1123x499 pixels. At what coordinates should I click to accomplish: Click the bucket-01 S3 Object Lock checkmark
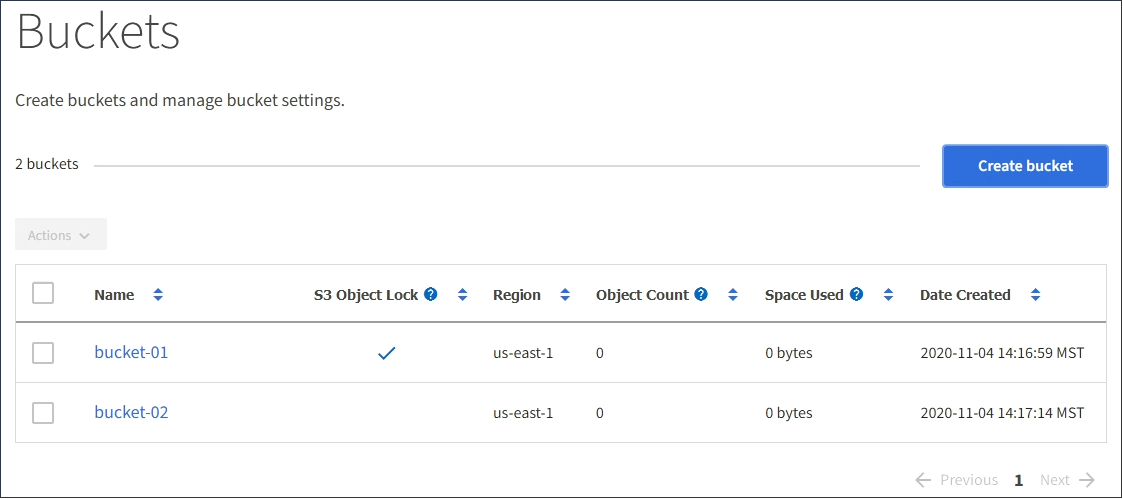pos(386,353)
